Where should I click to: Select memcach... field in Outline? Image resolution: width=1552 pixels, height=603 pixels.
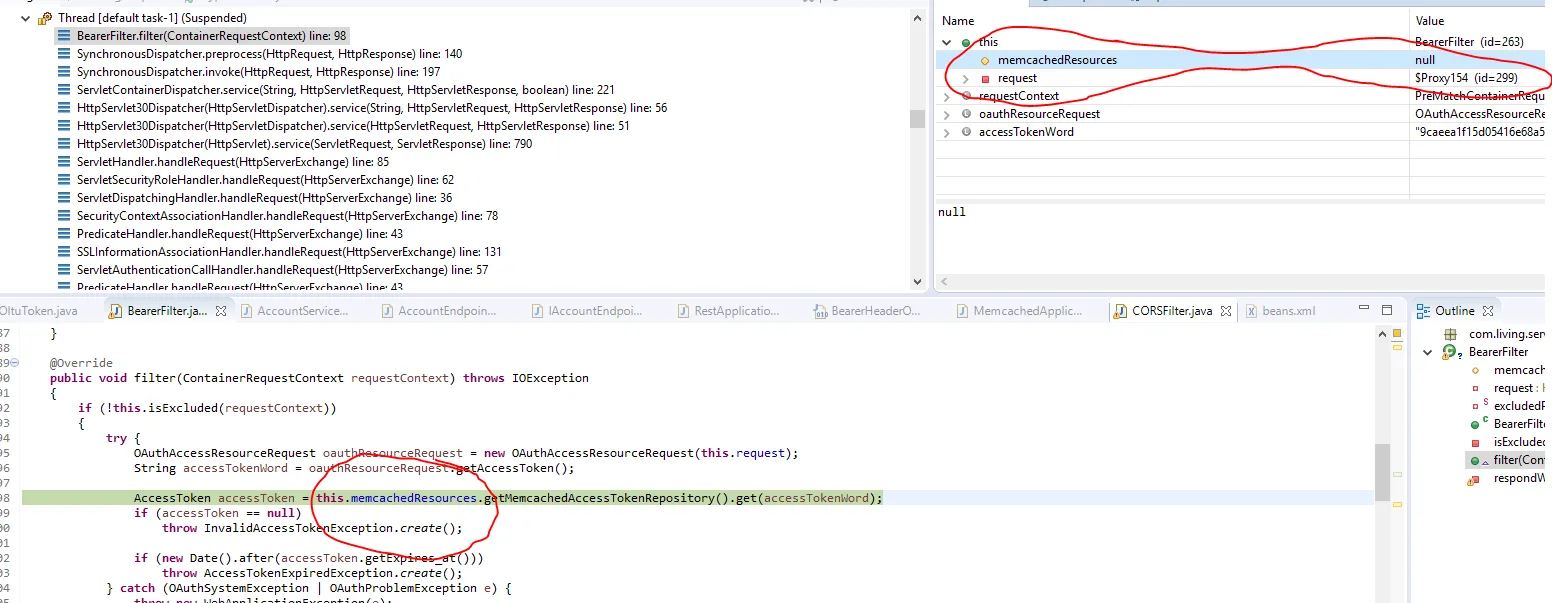point(1520,370)
